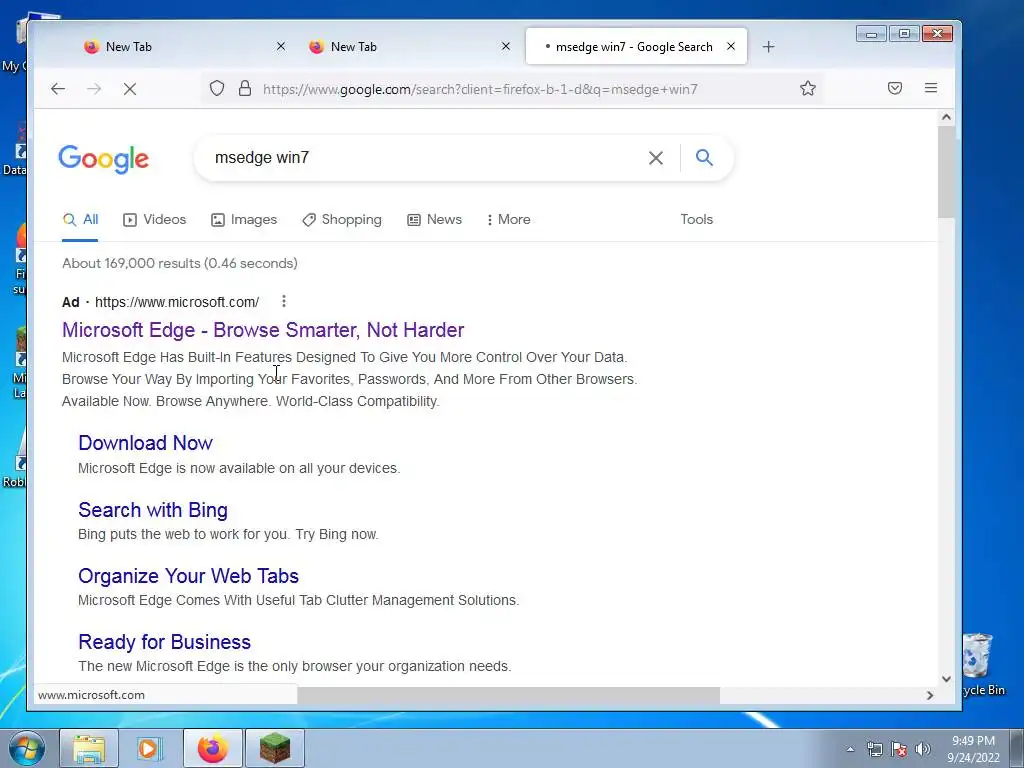Click the About 169,000 results text
Viewport: 1024px width, 768px height.
[180, 263]
